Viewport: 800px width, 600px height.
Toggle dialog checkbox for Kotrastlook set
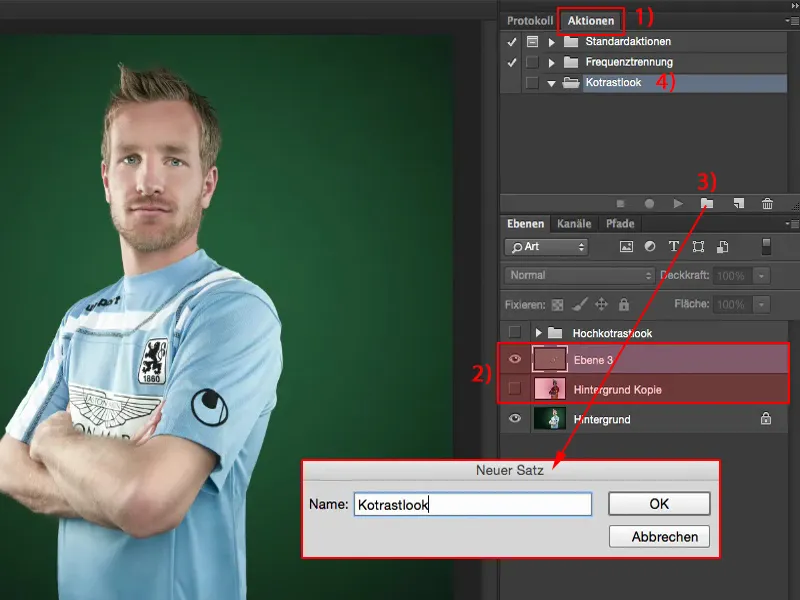532,83
